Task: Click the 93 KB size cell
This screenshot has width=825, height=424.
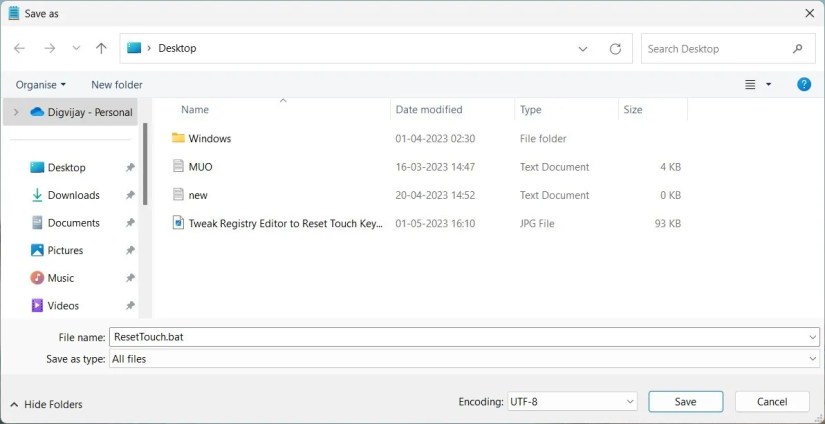Action: coord(668,224)
